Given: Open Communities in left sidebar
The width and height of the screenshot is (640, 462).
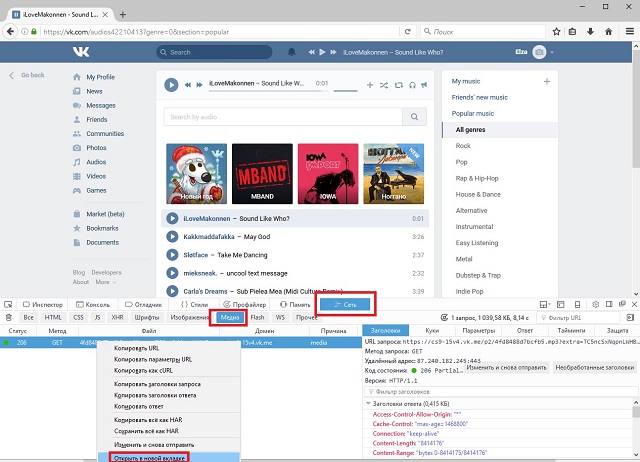Looking at the screenshot, I should pos(105,134).
